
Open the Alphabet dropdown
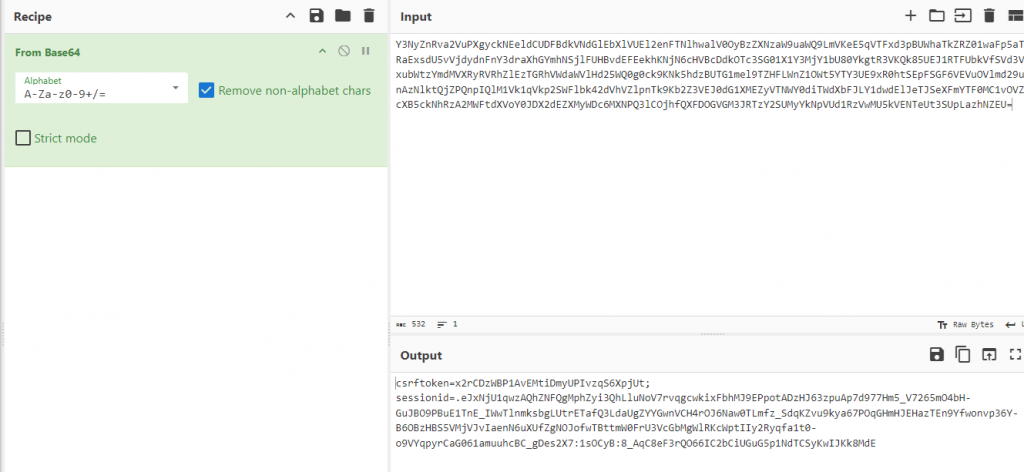[x=101, y=89]
